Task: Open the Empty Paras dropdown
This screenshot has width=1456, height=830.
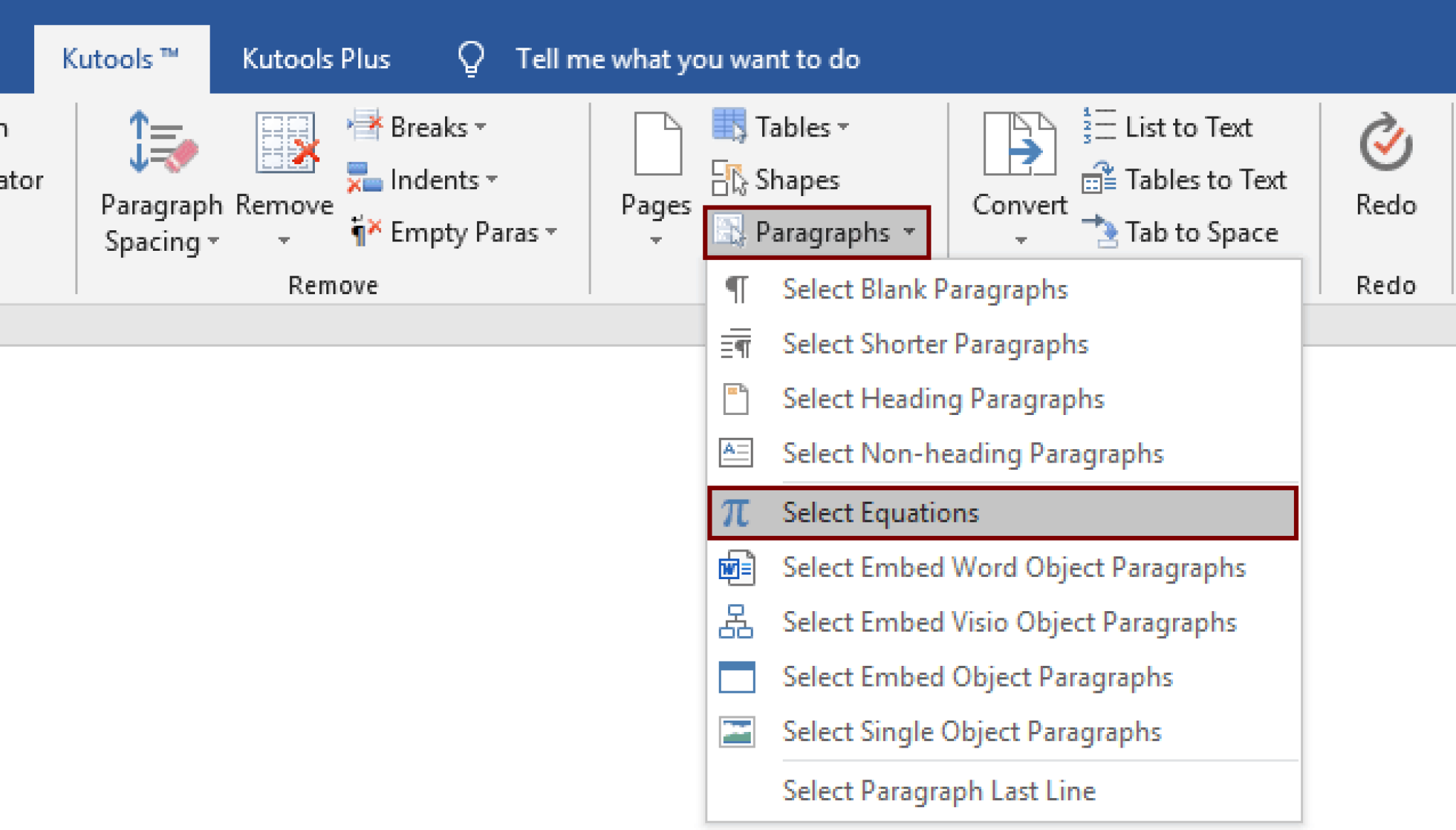Action: coord(551,232)
